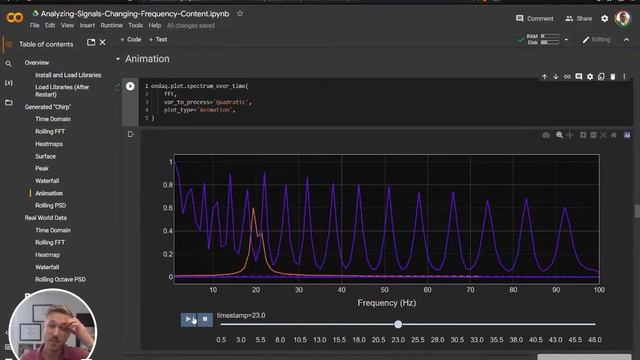Click the RAM and Disk usage indicator
The height and width of the screenshot is (360, 640).
[543, 39]
